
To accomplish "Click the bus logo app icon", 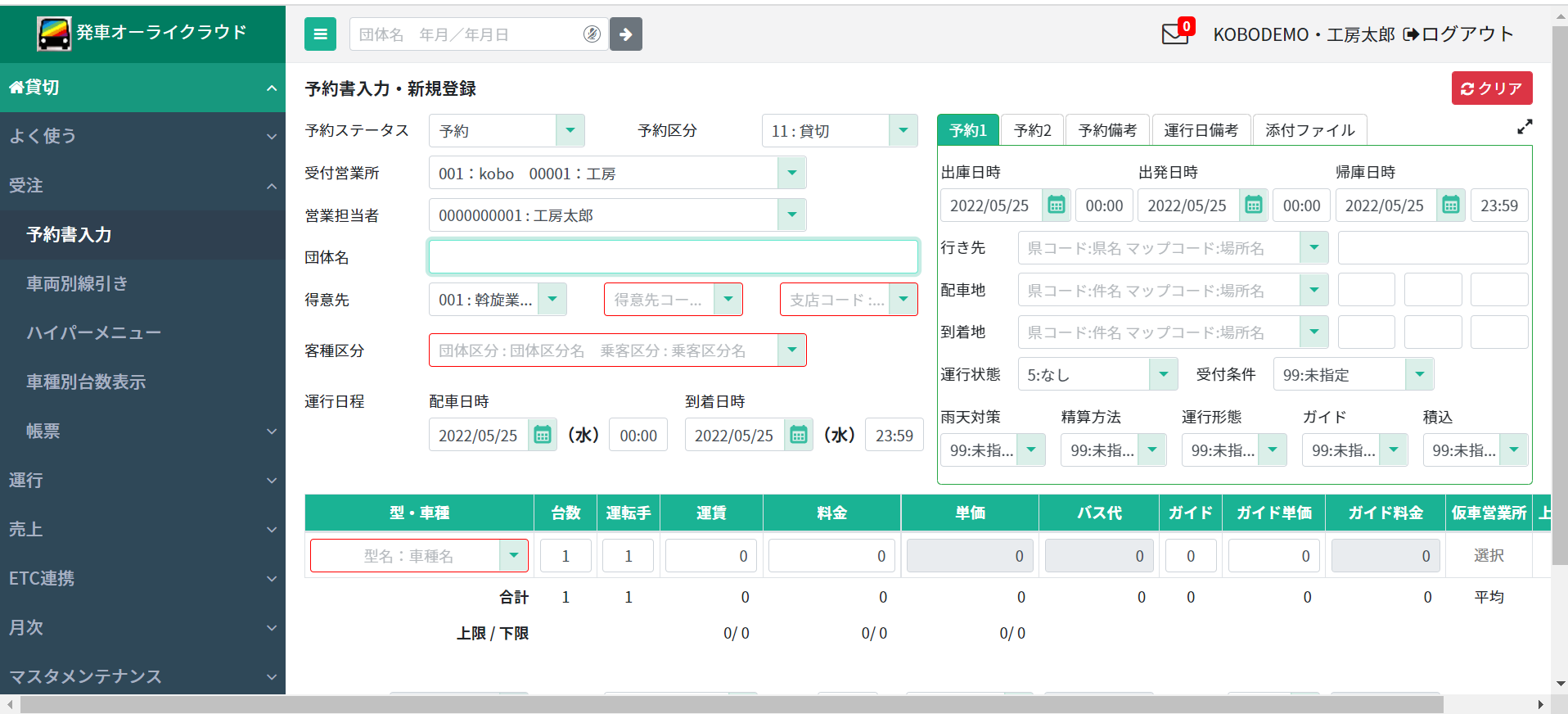I will coord(54,33).
